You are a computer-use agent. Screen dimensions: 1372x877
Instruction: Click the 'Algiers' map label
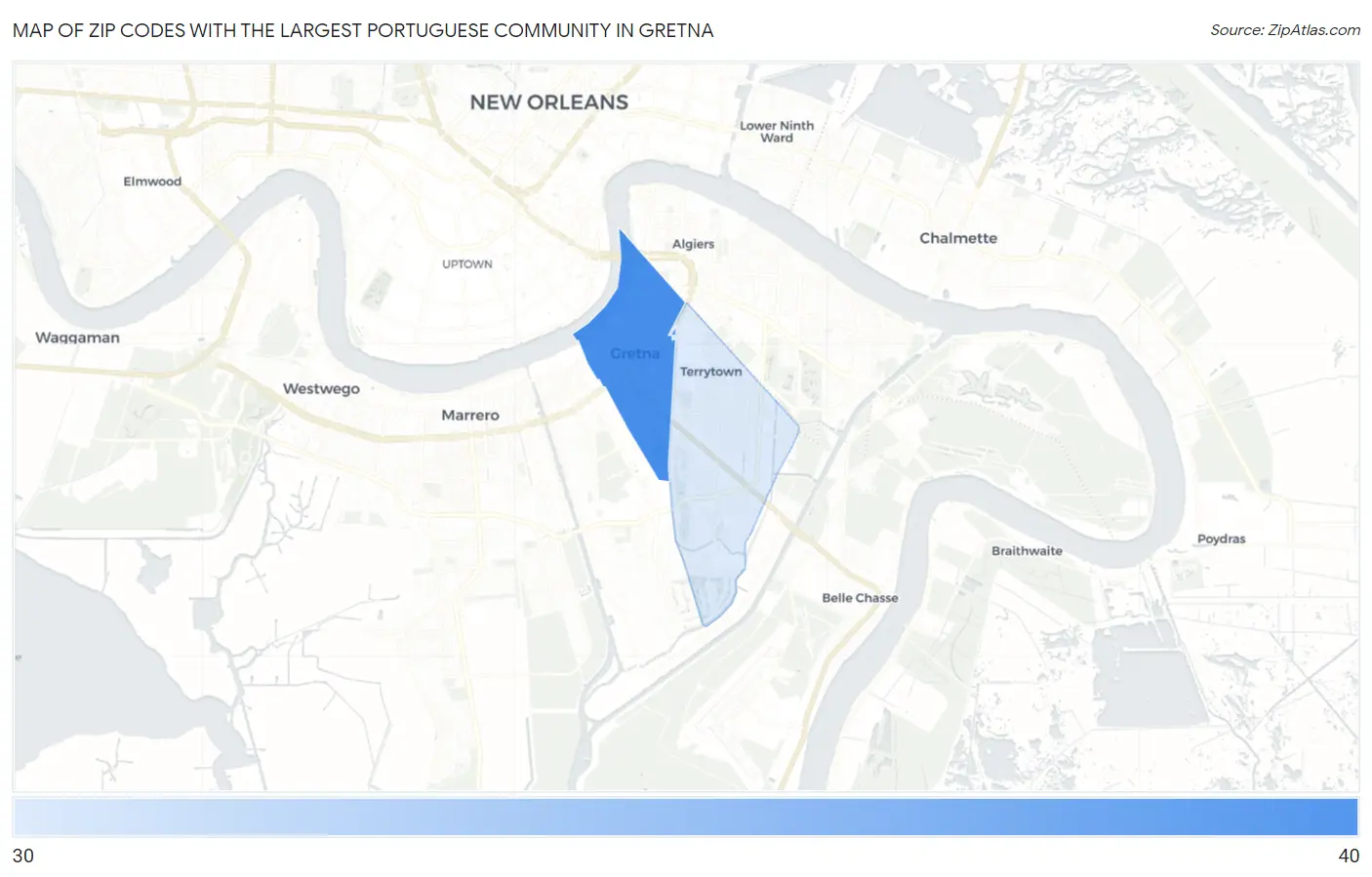[x=693, y=244]
